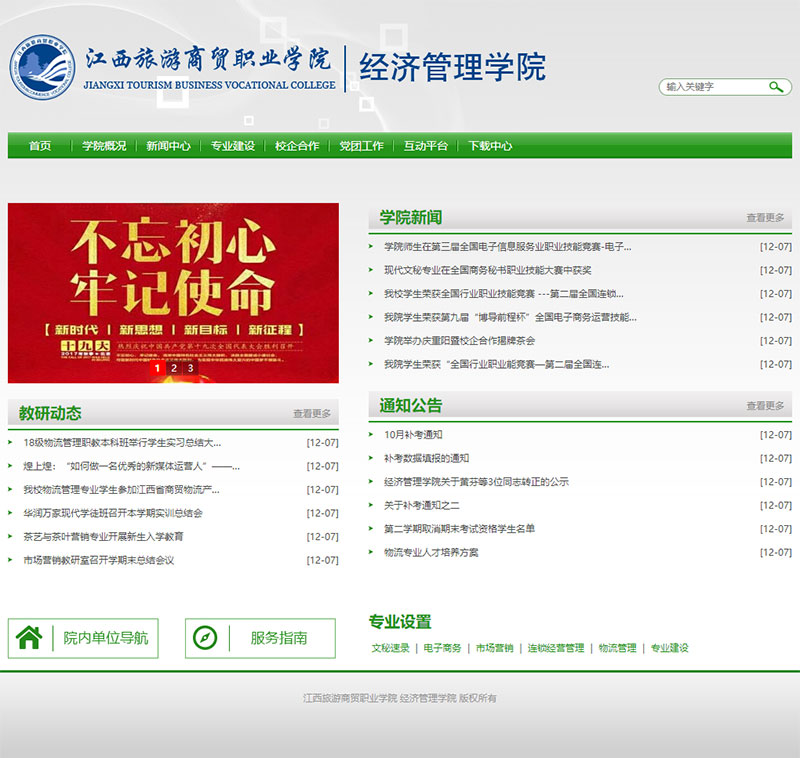Click the 院内单位导航 button
The width and height of the screenshot is (800, 758).
pyautogui.click(x=83, y=638)
